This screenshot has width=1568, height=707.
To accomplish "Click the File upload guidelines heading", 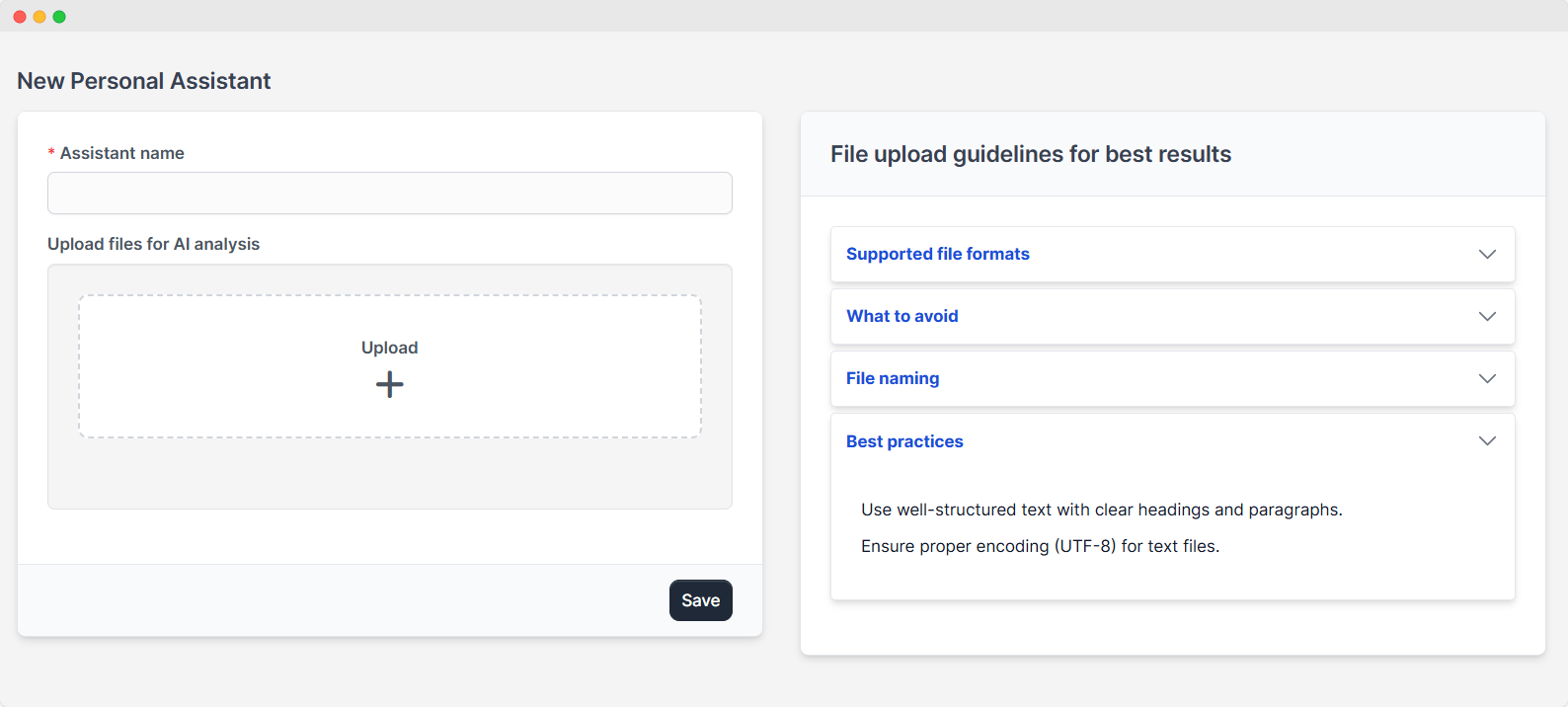I will 1030,154.
